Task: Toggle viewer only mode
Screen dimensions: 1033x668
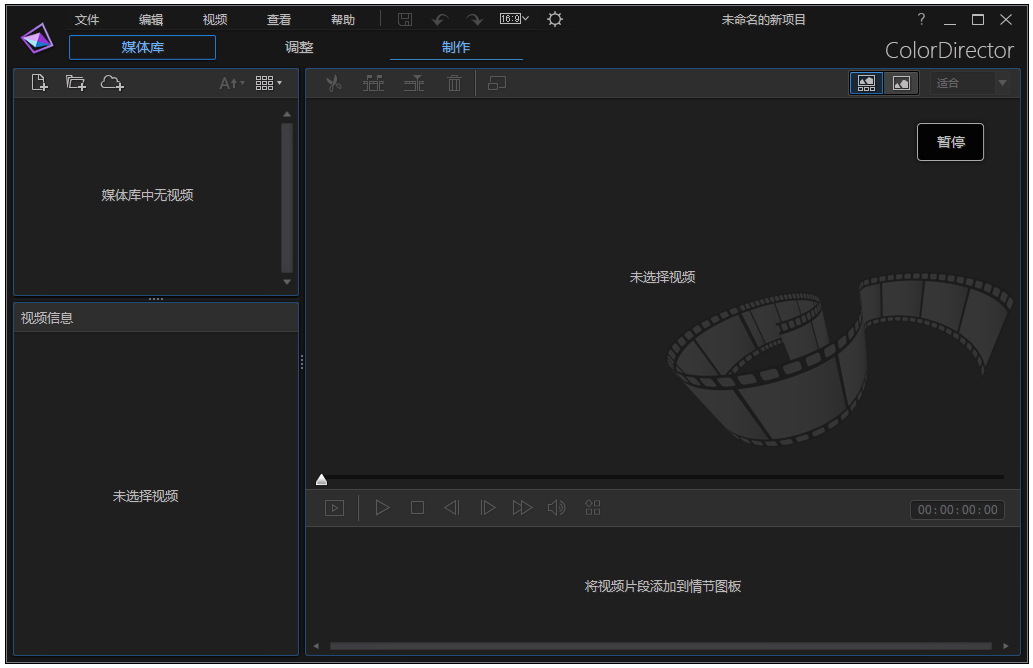Action: pyautogui.click(x=901, y=83)
